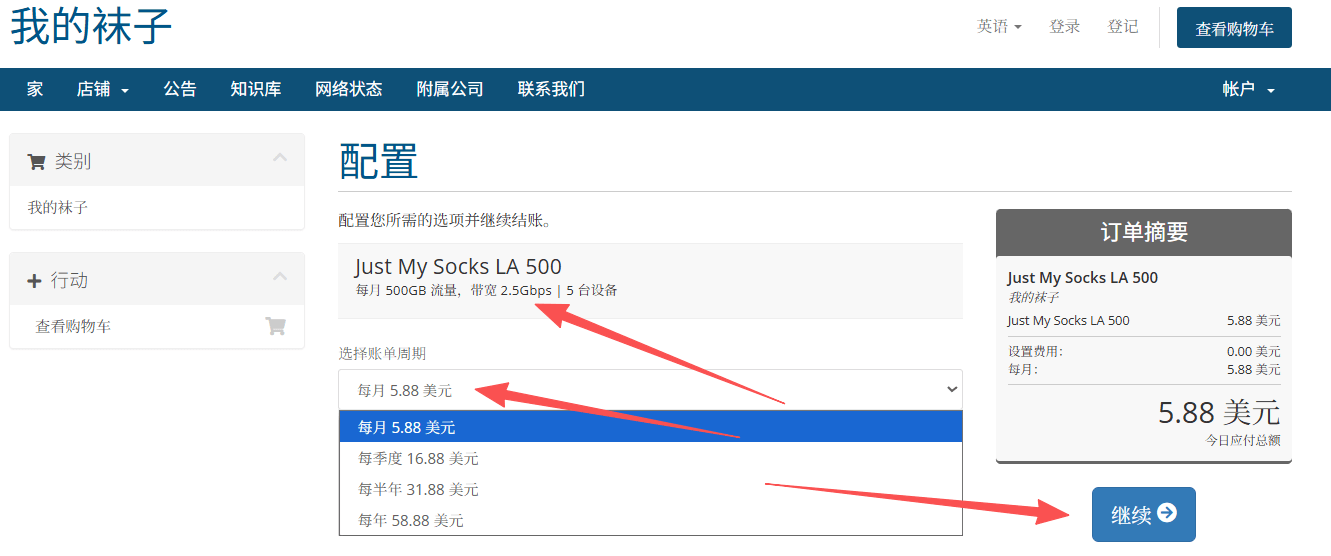1331x556 pixels.
Task: Click the 我的袜子 site logo title
Action: click(x=91, y=26)
